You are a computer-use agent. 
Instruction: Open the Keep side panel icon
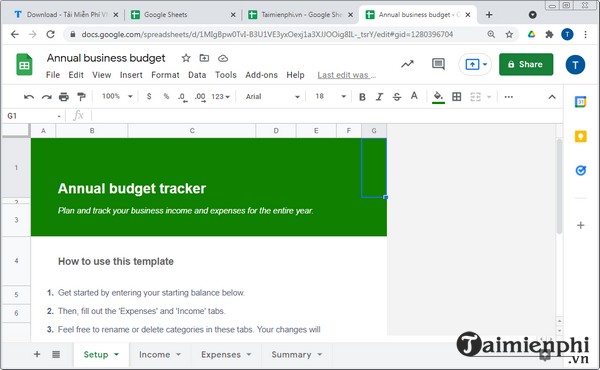coord(580,136)
